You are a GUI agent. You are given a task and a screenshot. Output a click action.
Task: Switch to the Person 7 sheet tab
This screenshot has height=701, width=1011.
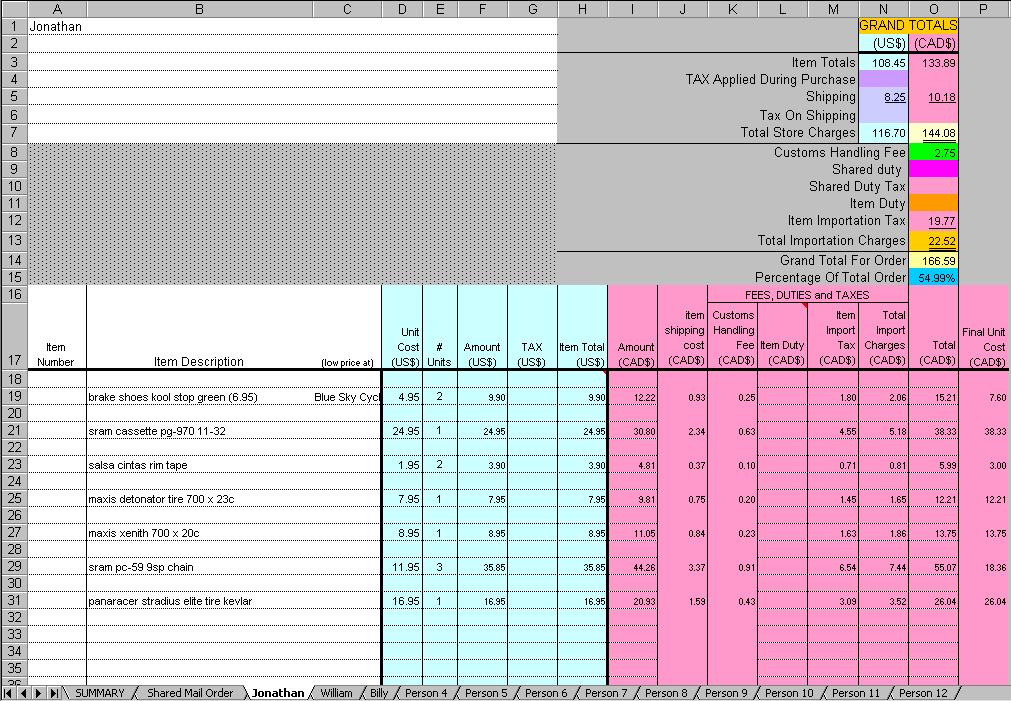606,693
